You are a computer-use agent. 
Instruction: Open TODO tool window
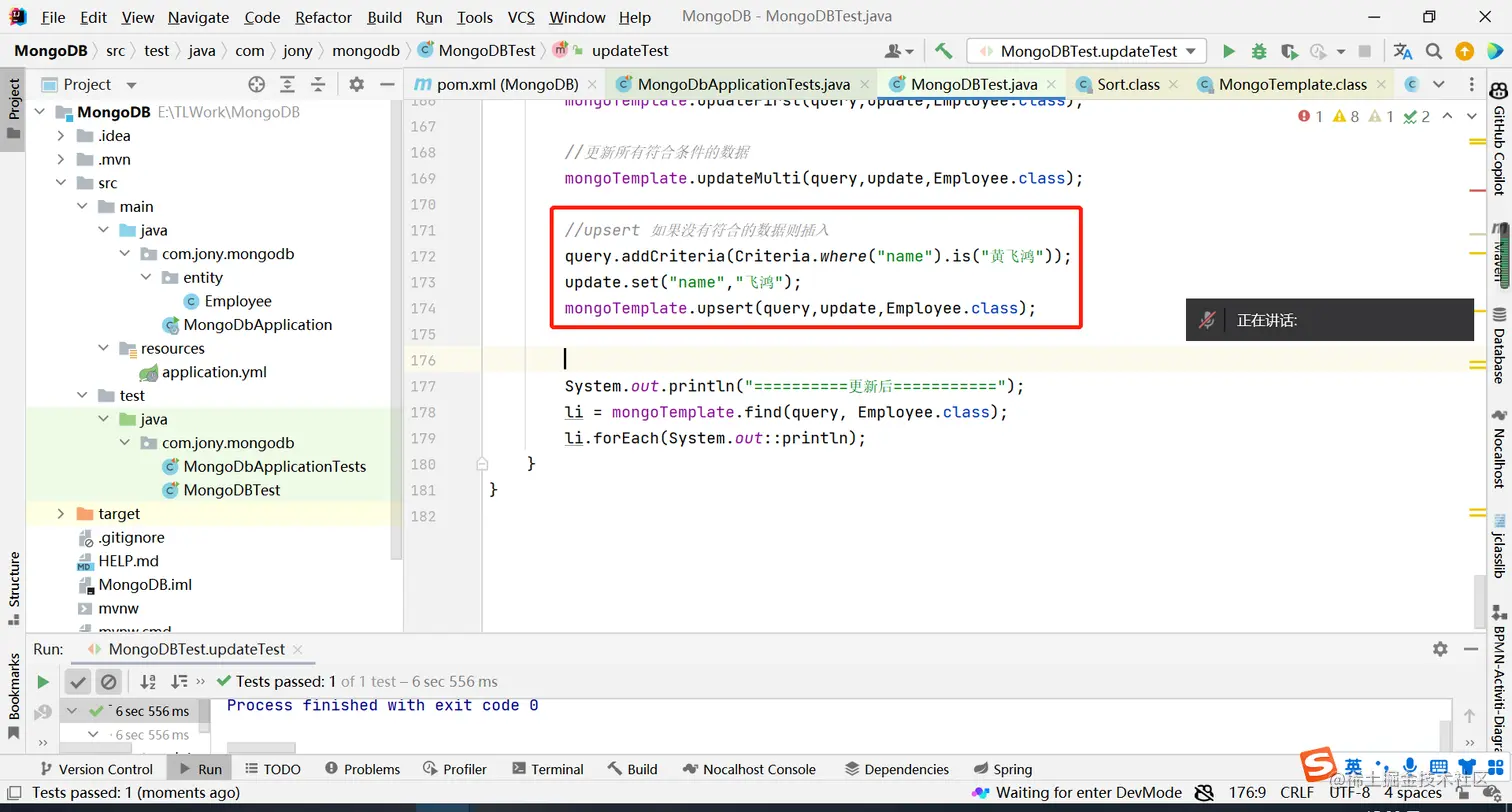click(272, 769)
